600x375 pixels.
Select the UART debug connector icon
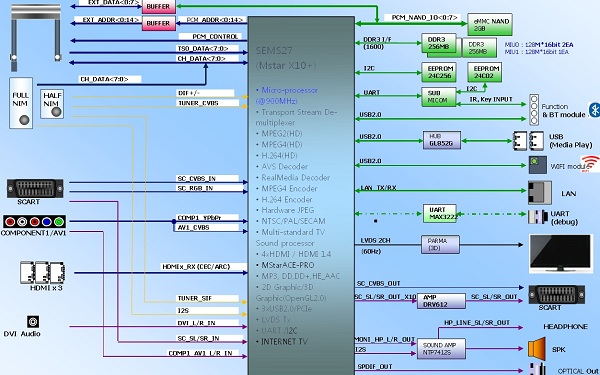click(538, 217)
